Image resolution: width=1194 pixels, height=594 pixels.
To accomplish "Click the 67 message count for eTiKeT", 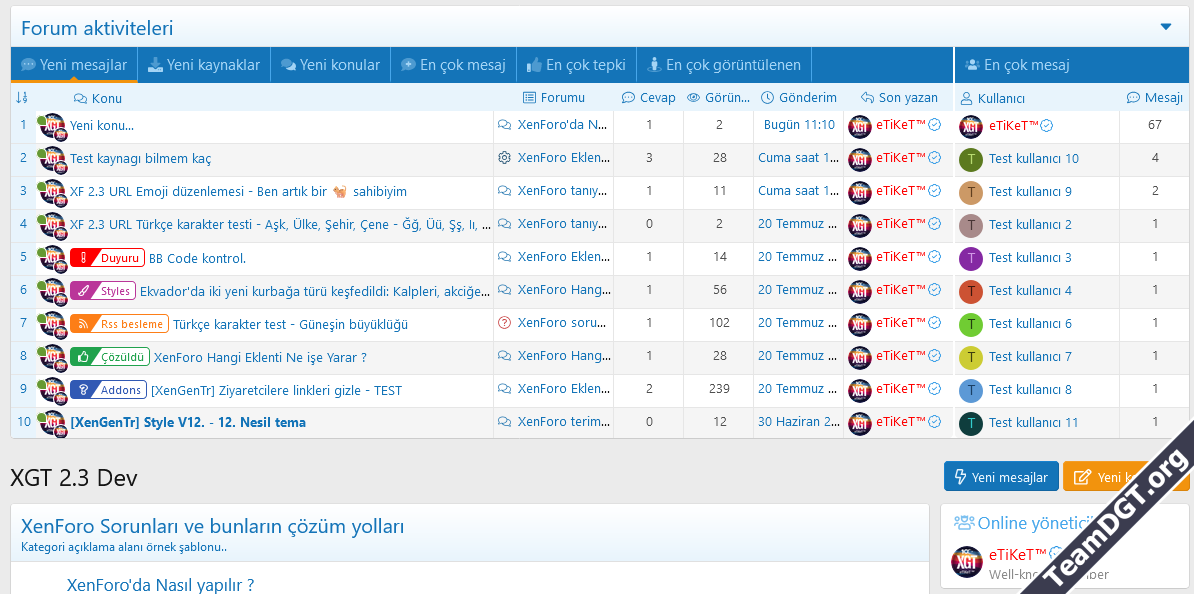I will [1155, 125].
